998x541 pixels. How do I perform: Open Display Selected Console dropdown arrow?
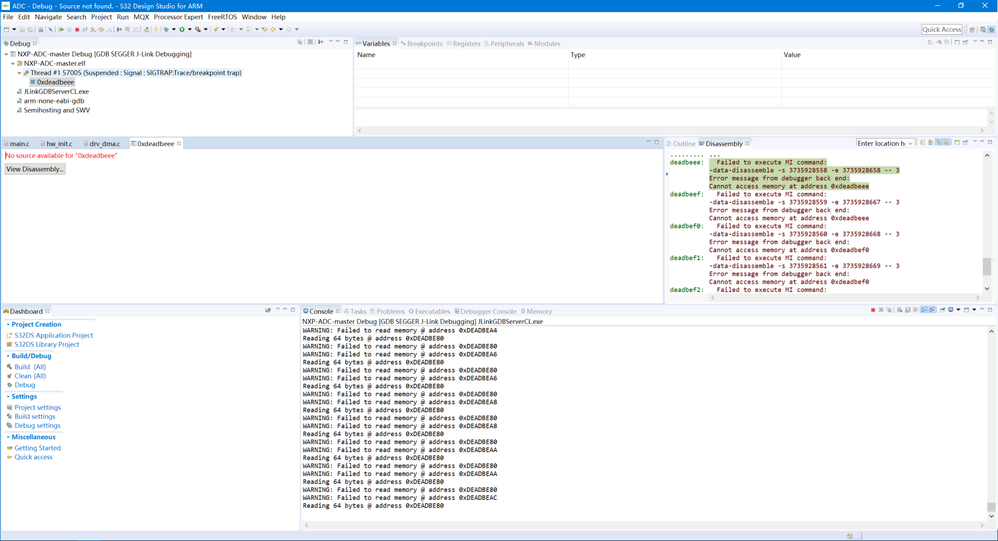point(959,310)
